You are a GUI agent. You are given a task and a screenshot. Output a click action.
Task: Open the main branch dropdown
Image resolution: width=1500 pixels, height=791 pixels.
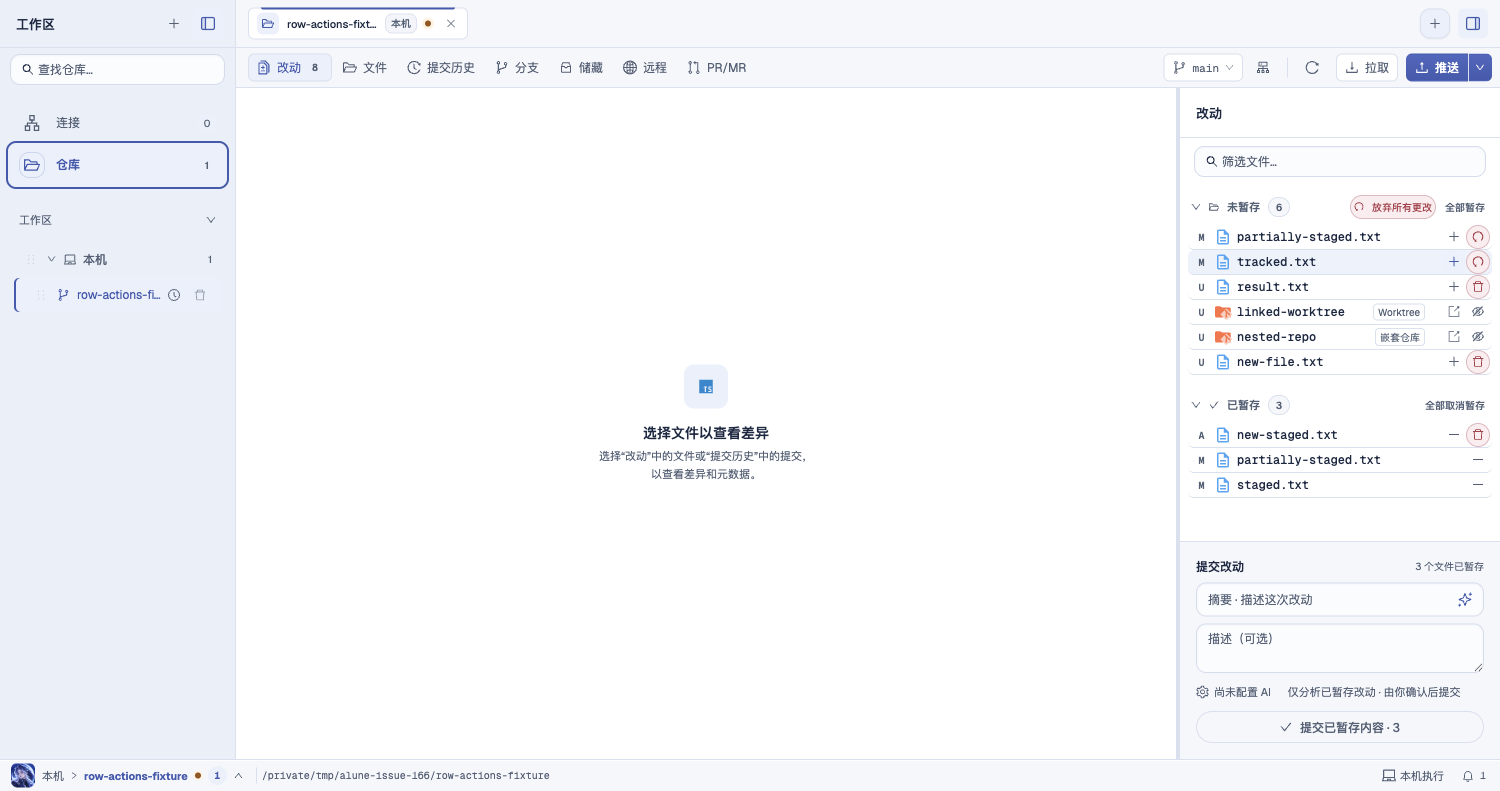pos(1203,68)
